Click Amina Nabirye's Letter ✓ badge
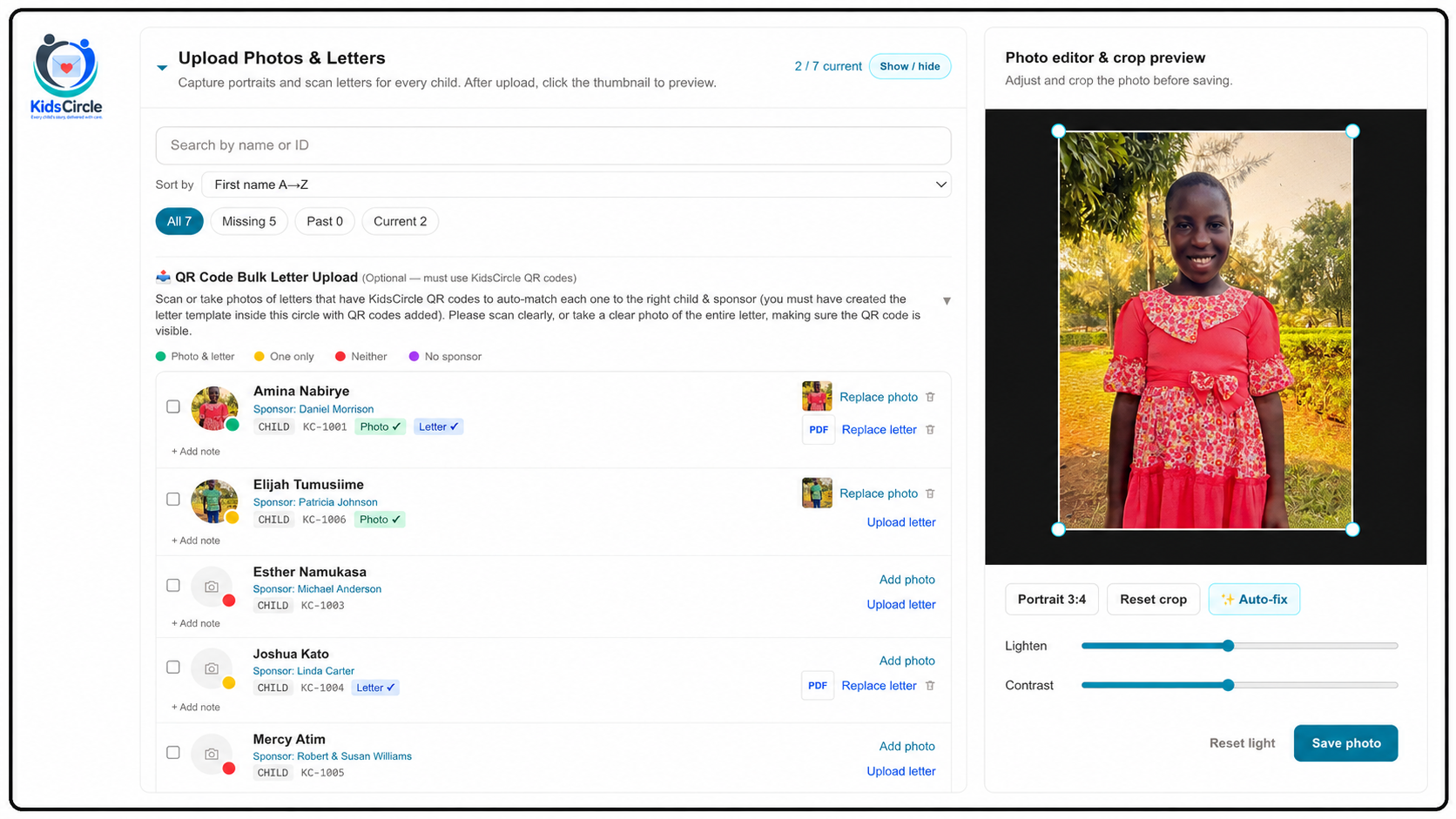This screenshot has height=819, width=1456. click(x=438, y=426)
